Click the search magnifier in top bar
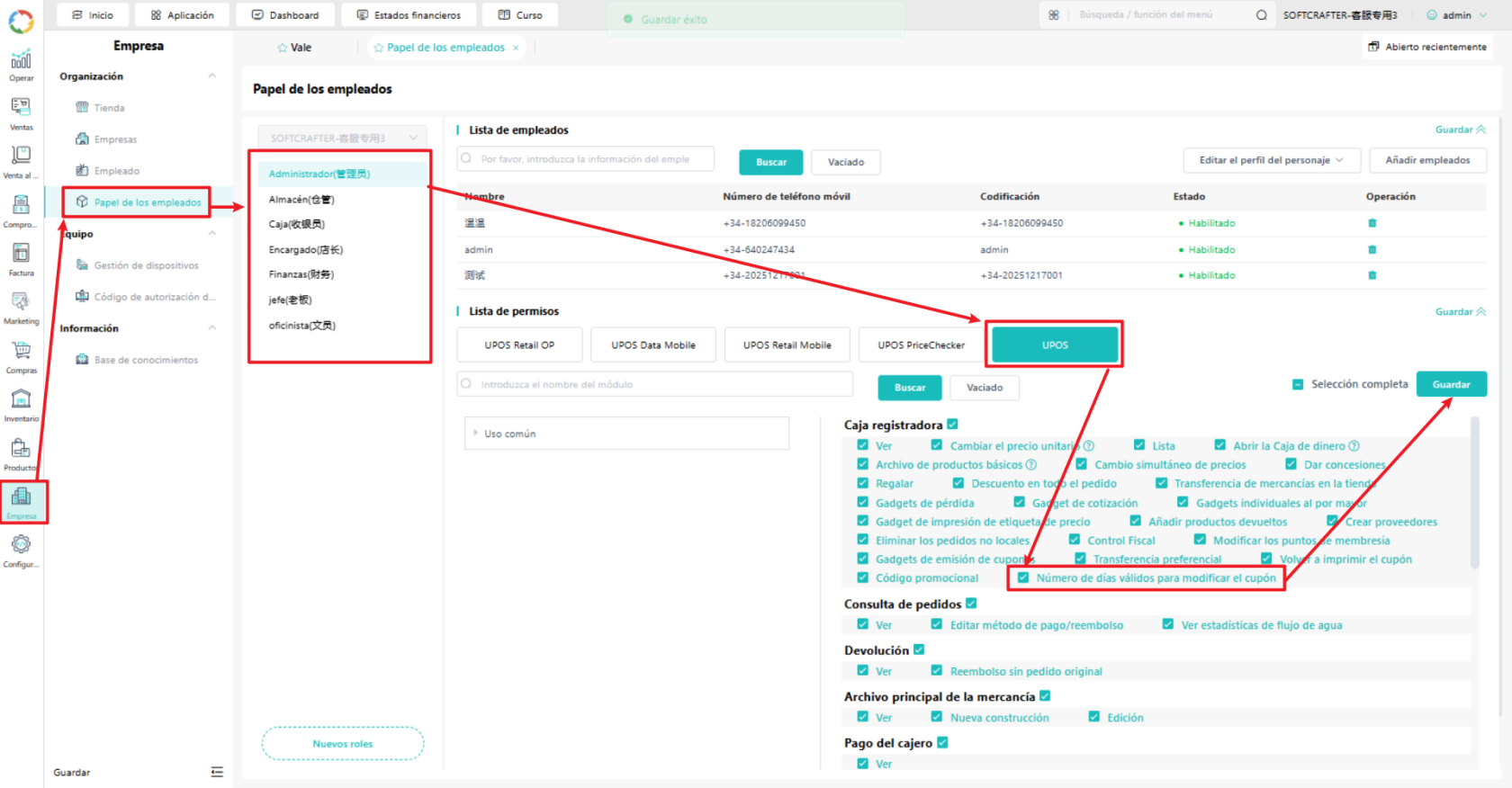This screenshot has width=1512, height=788. pos(1261,14)
